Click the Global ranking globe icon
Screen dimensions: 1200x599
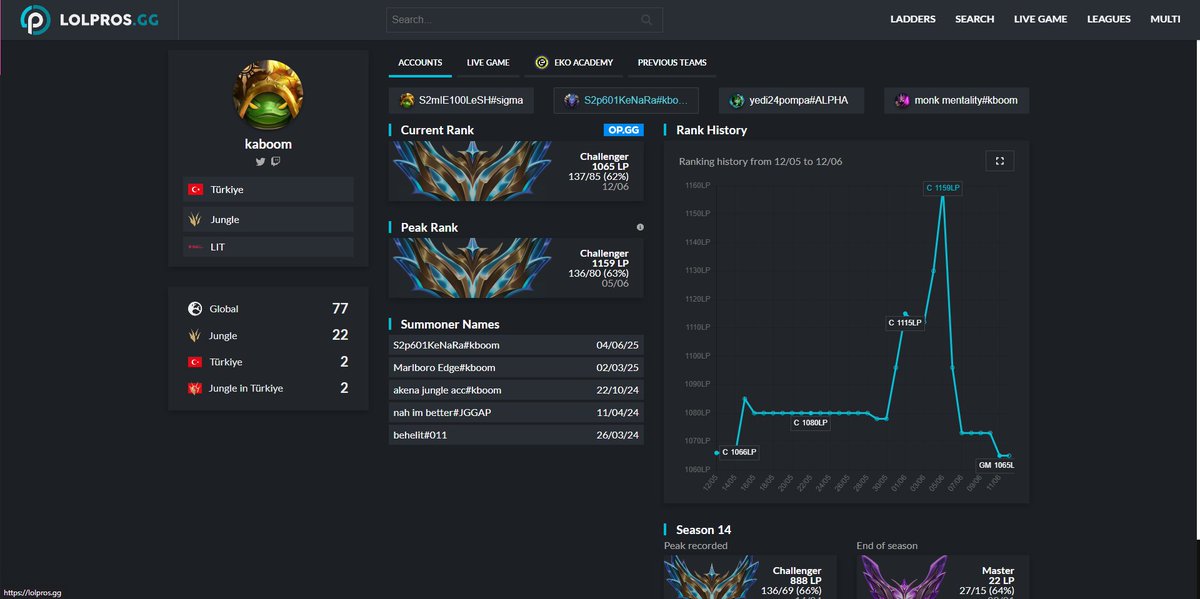[196, 309]
